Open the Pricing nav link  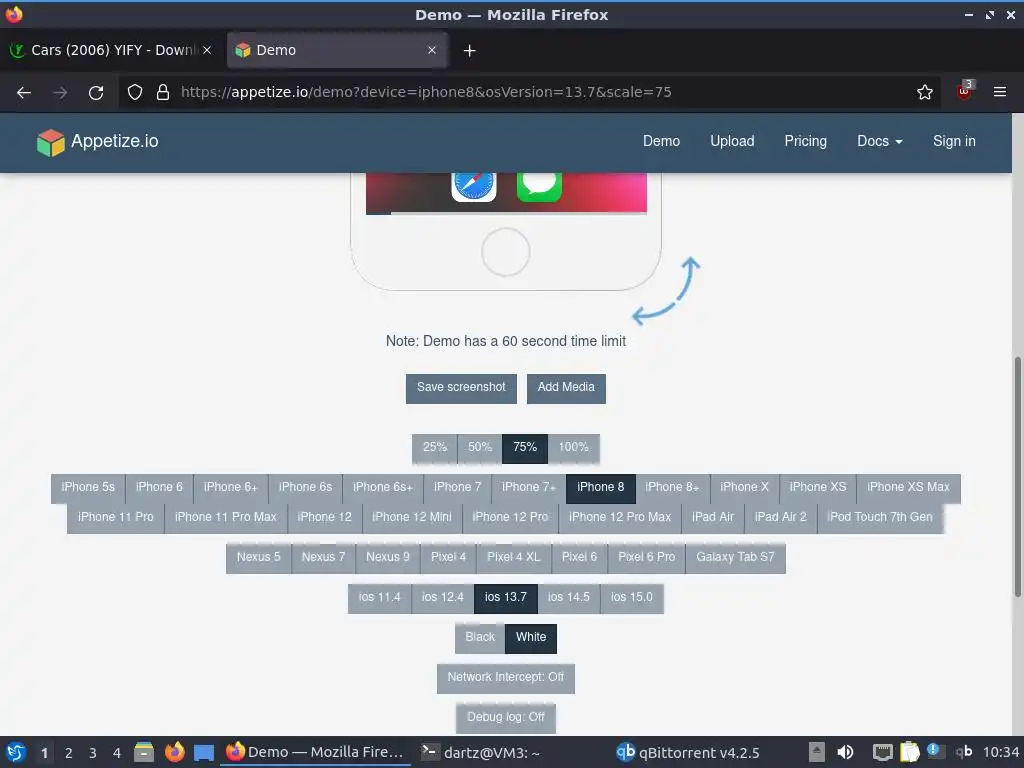pos(805,141)
